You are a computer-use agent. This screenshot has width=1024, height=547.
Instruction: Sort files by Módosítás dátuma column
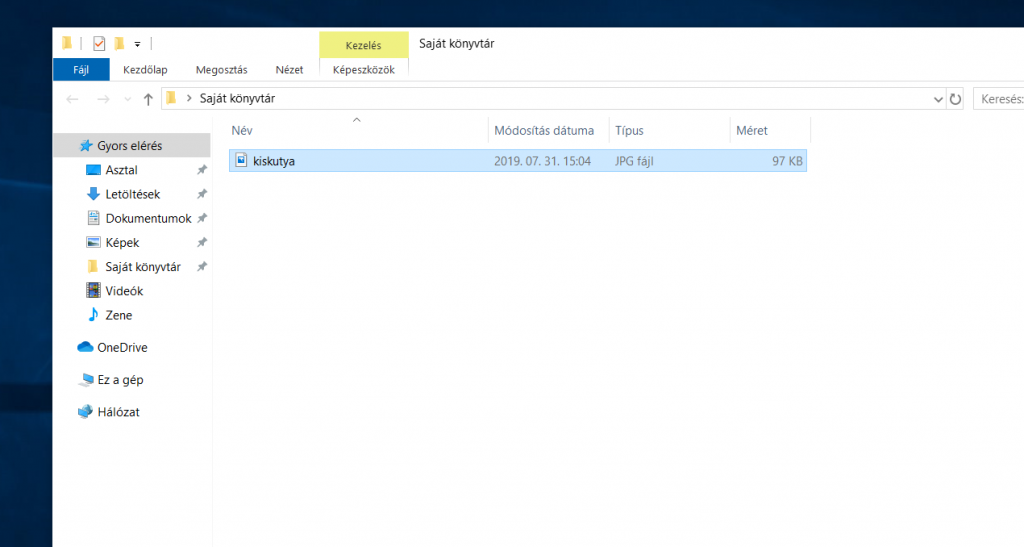[x=544, y=130]
